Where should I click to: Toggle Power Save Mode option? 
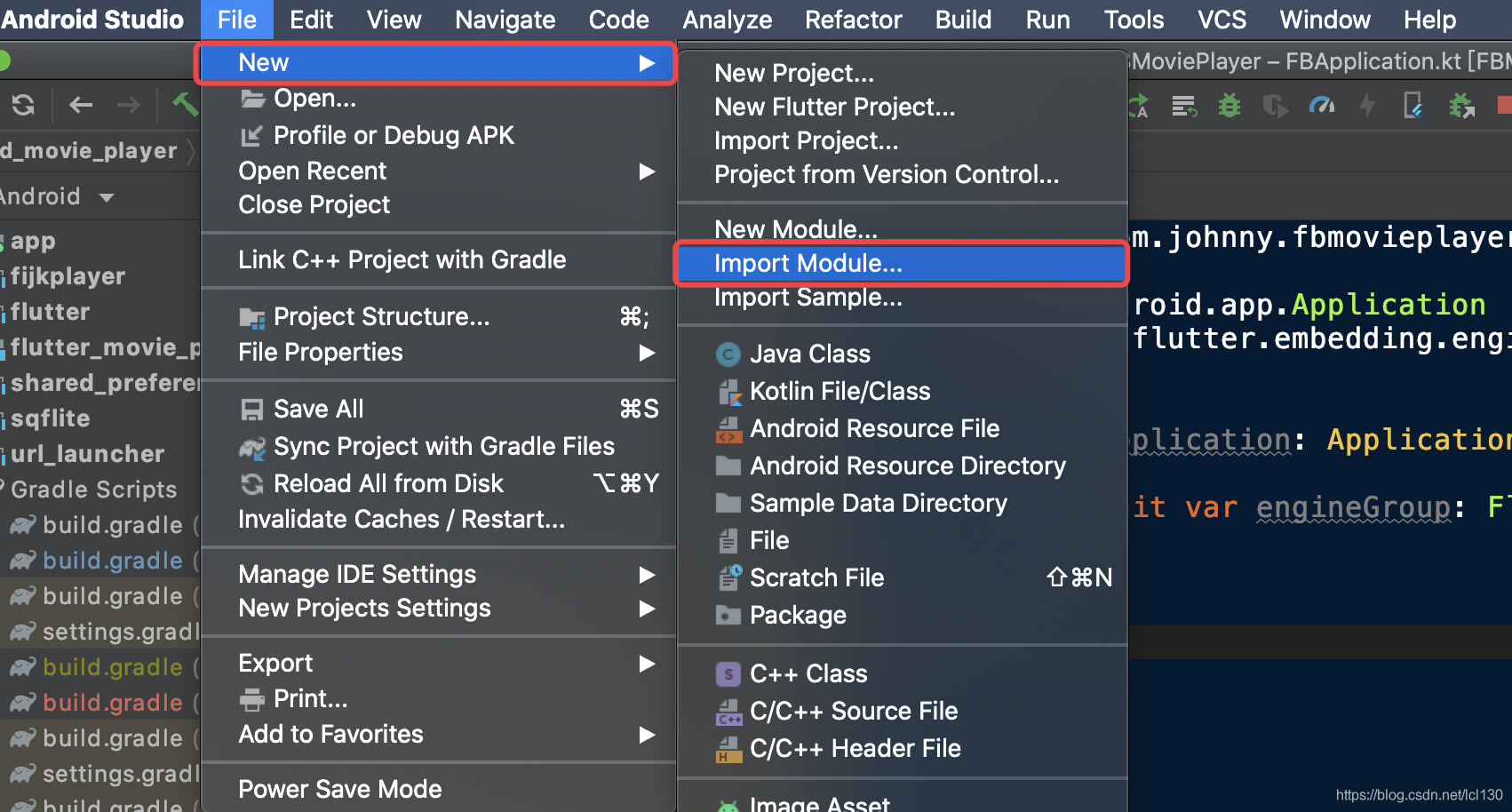339,789
